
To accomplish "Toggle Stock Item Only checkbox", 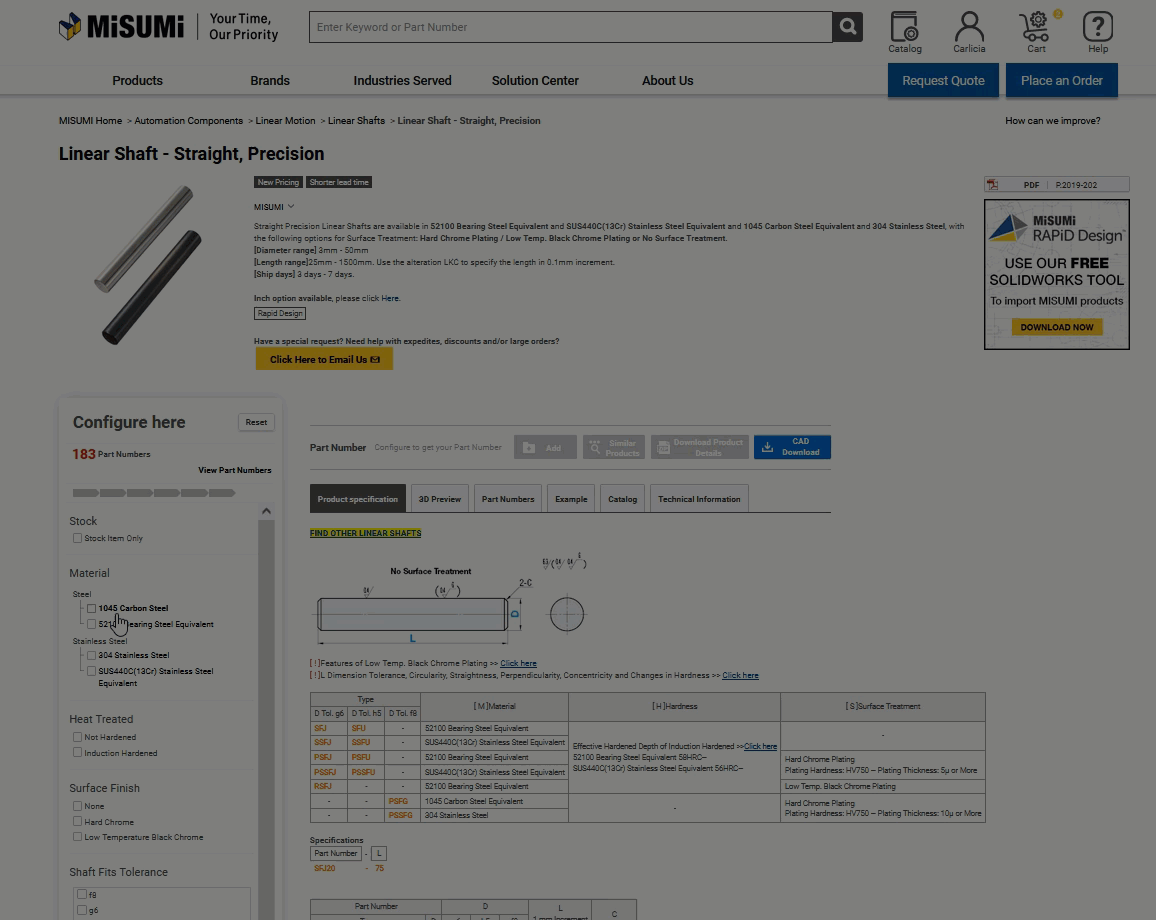I will coord(77,538).
